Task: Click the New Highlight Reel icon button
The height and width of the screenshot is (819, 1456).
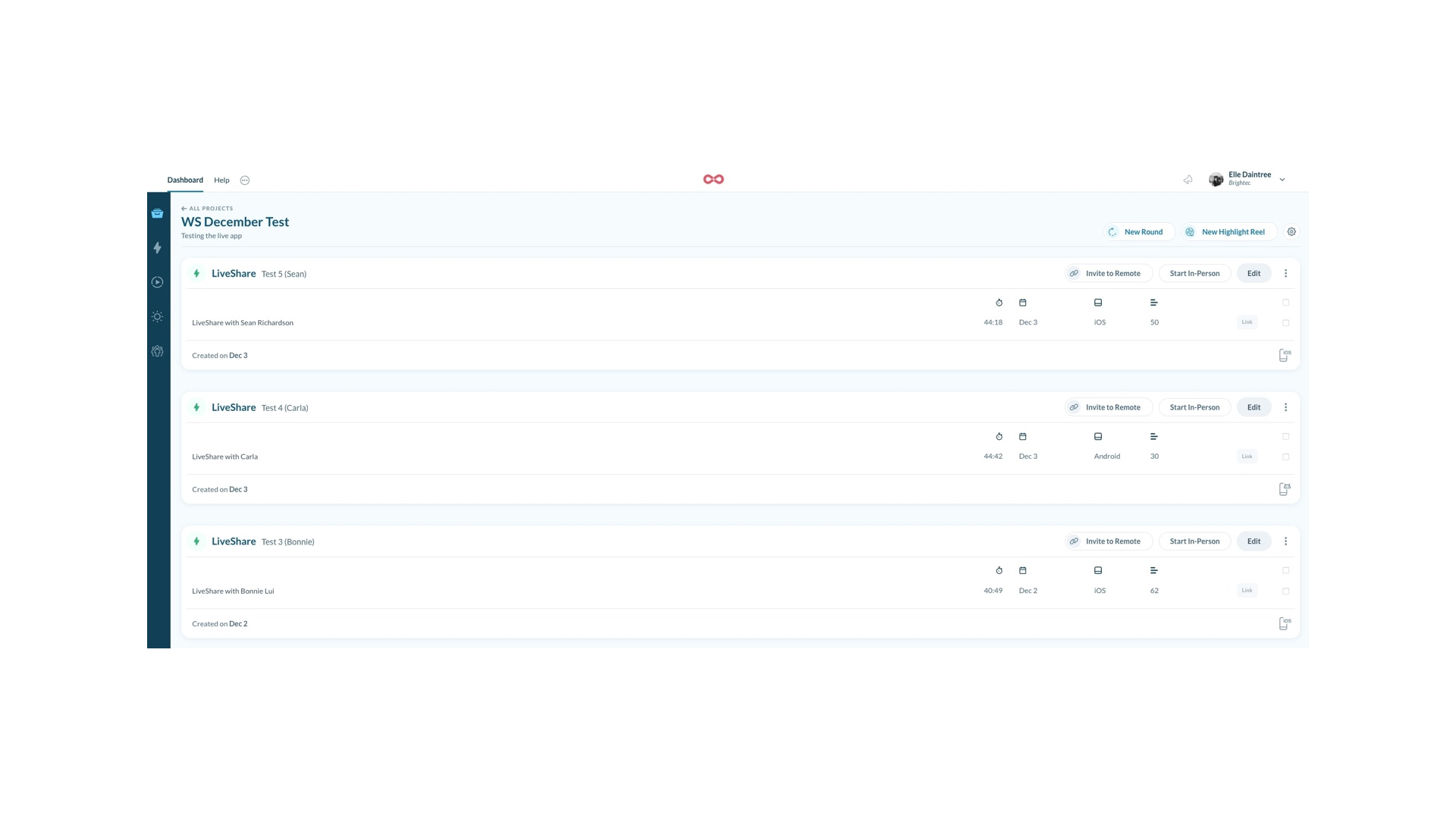Action: [x=1190, y=231]
